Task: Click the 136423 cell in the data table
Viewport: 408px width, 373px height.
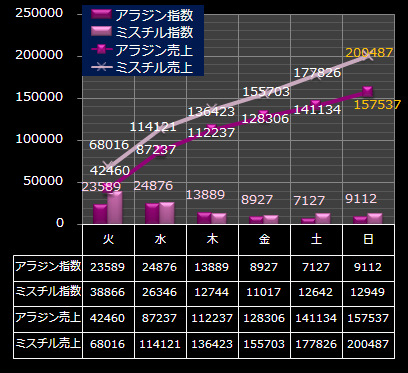Action: (212, 344)
